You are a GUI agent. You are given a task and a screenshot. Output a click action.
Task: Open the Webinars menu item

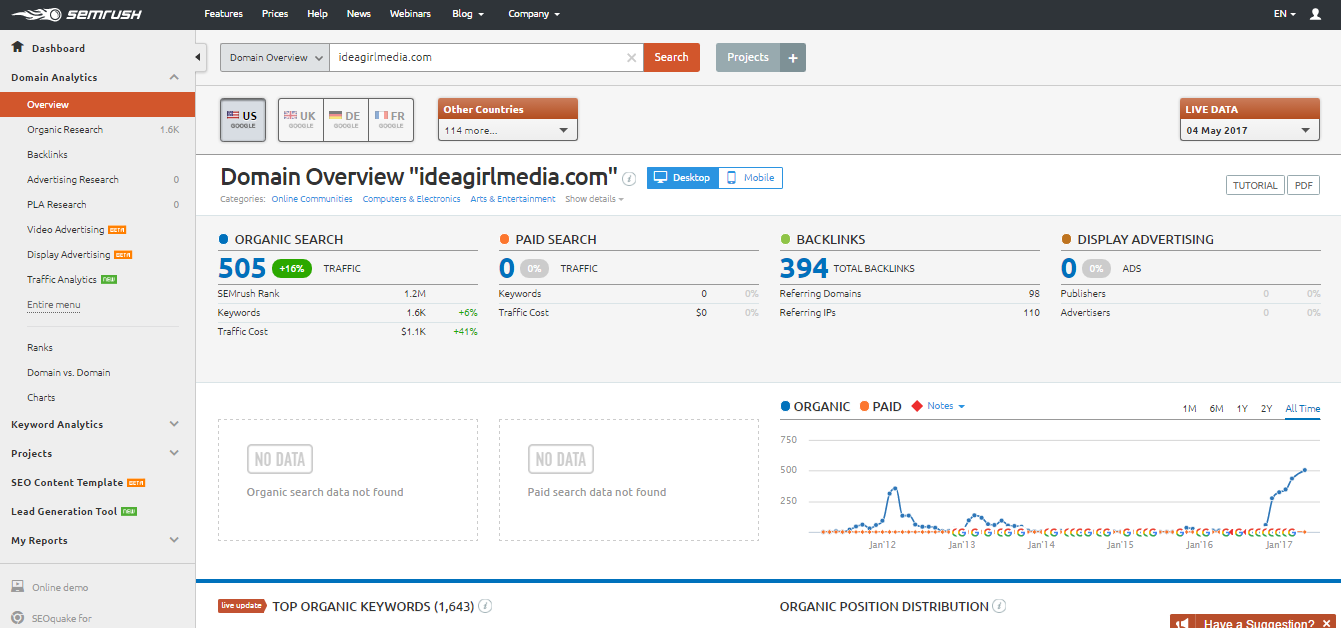(410, 14)
